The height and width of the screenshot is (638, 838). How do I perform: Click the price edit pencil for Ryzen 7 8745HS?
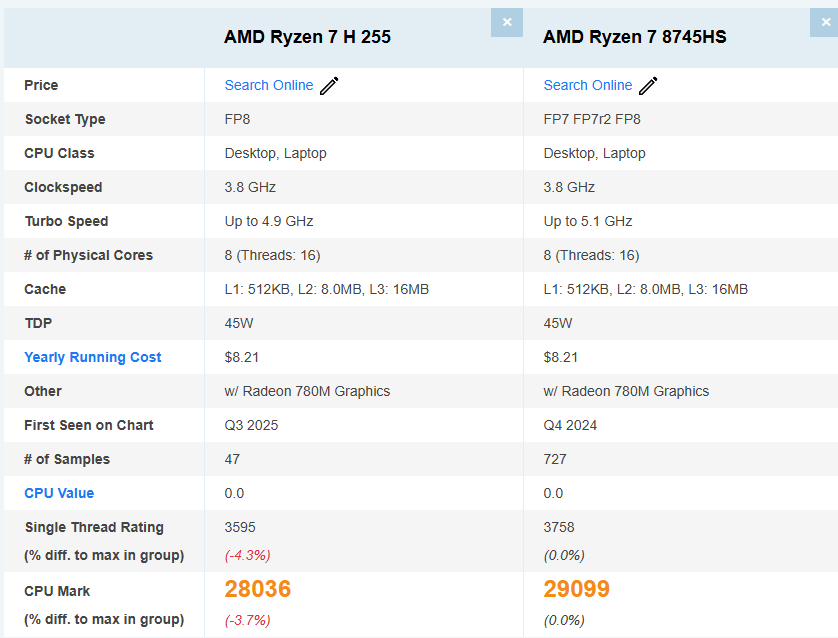[648, 85]
